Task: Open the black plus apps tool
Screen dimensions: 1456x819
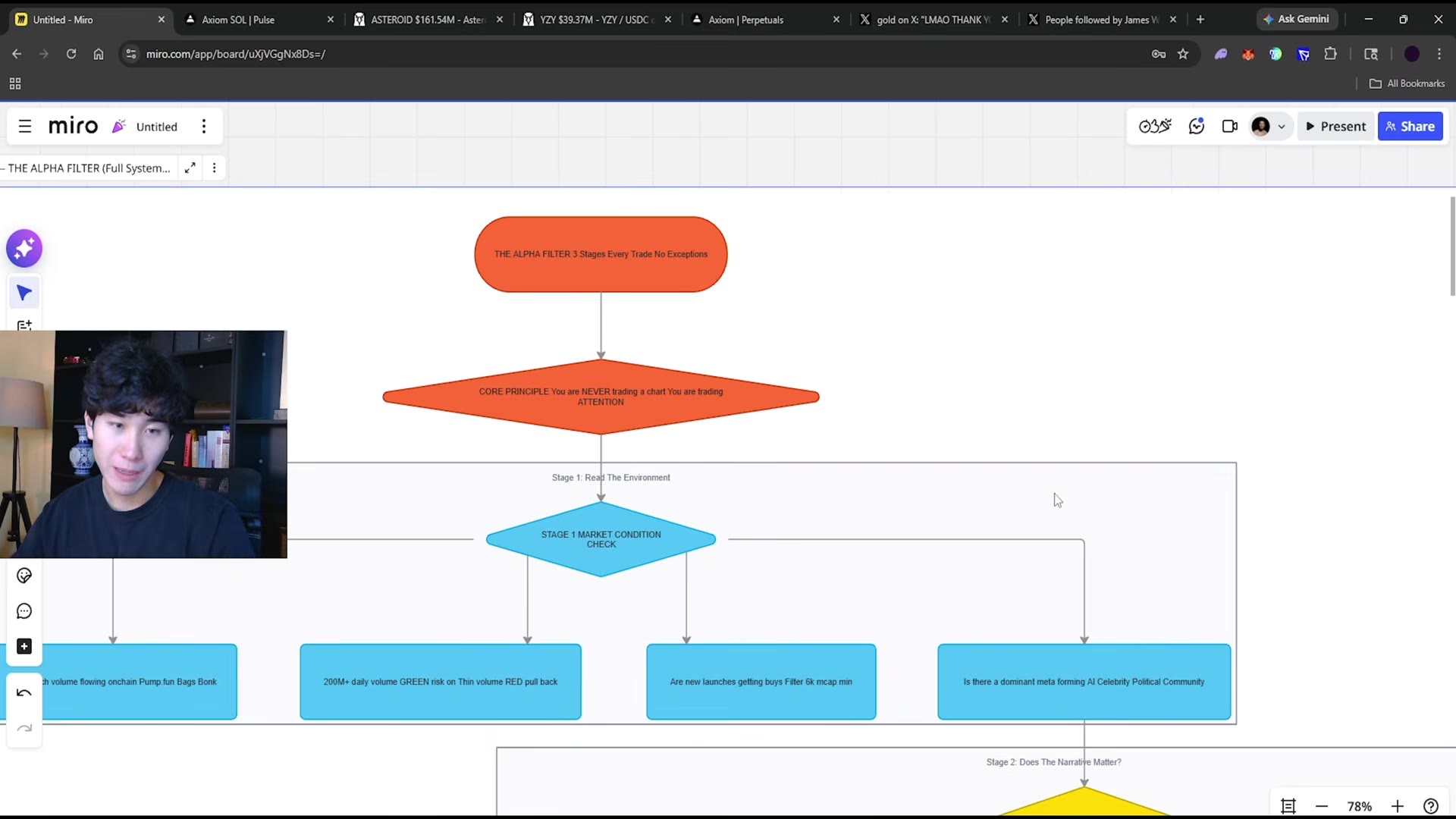Action: click(24, 646)
